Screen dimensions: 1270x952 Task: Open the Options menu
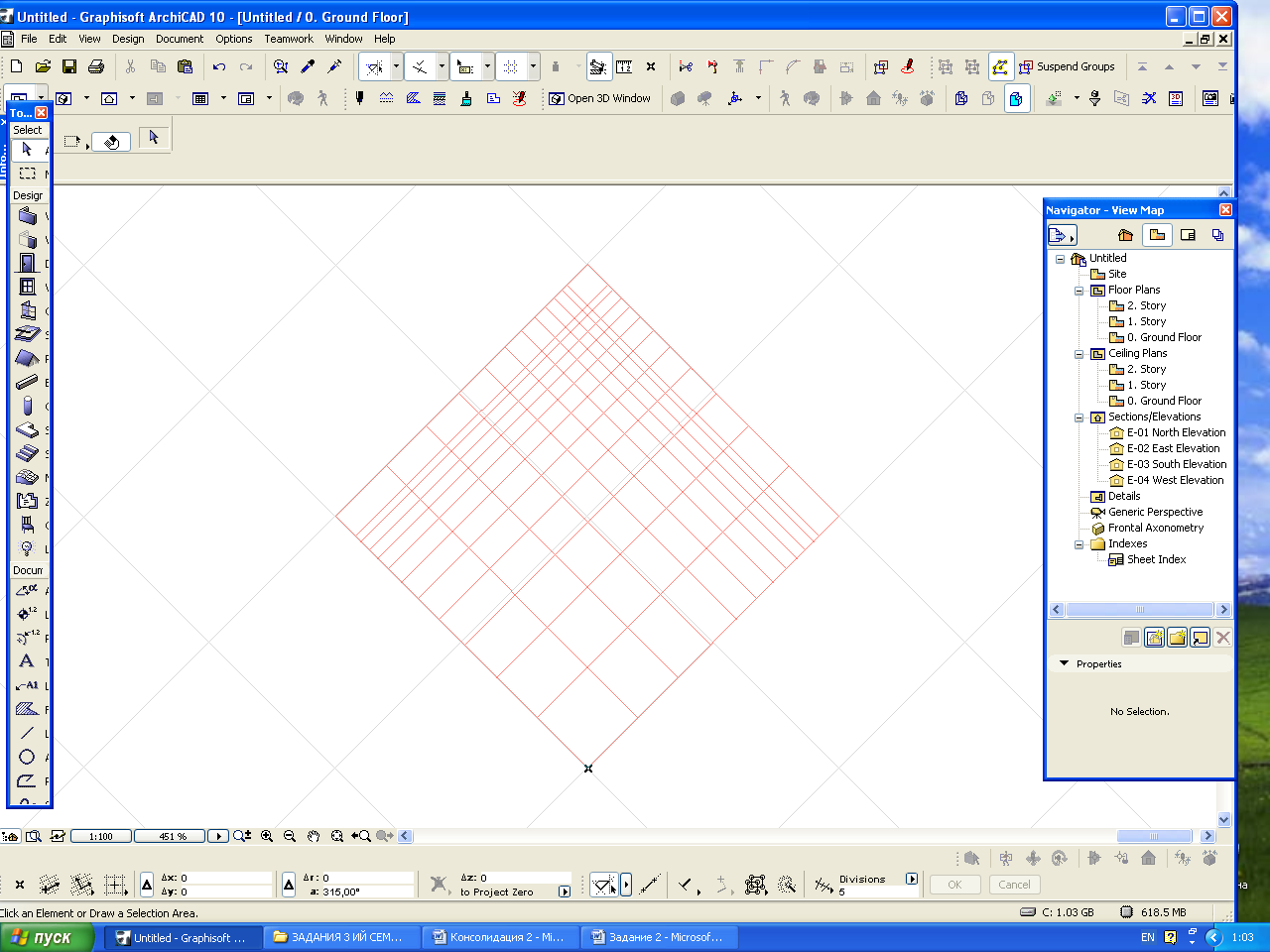coord(234,39)
